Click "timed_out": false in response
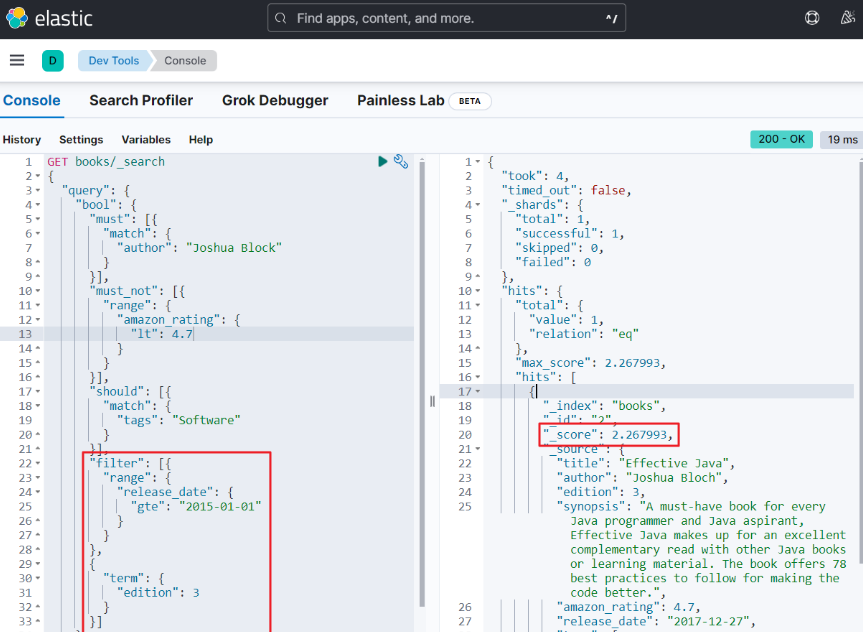Viewport: 863px width, 632px height. click(566, 190)
